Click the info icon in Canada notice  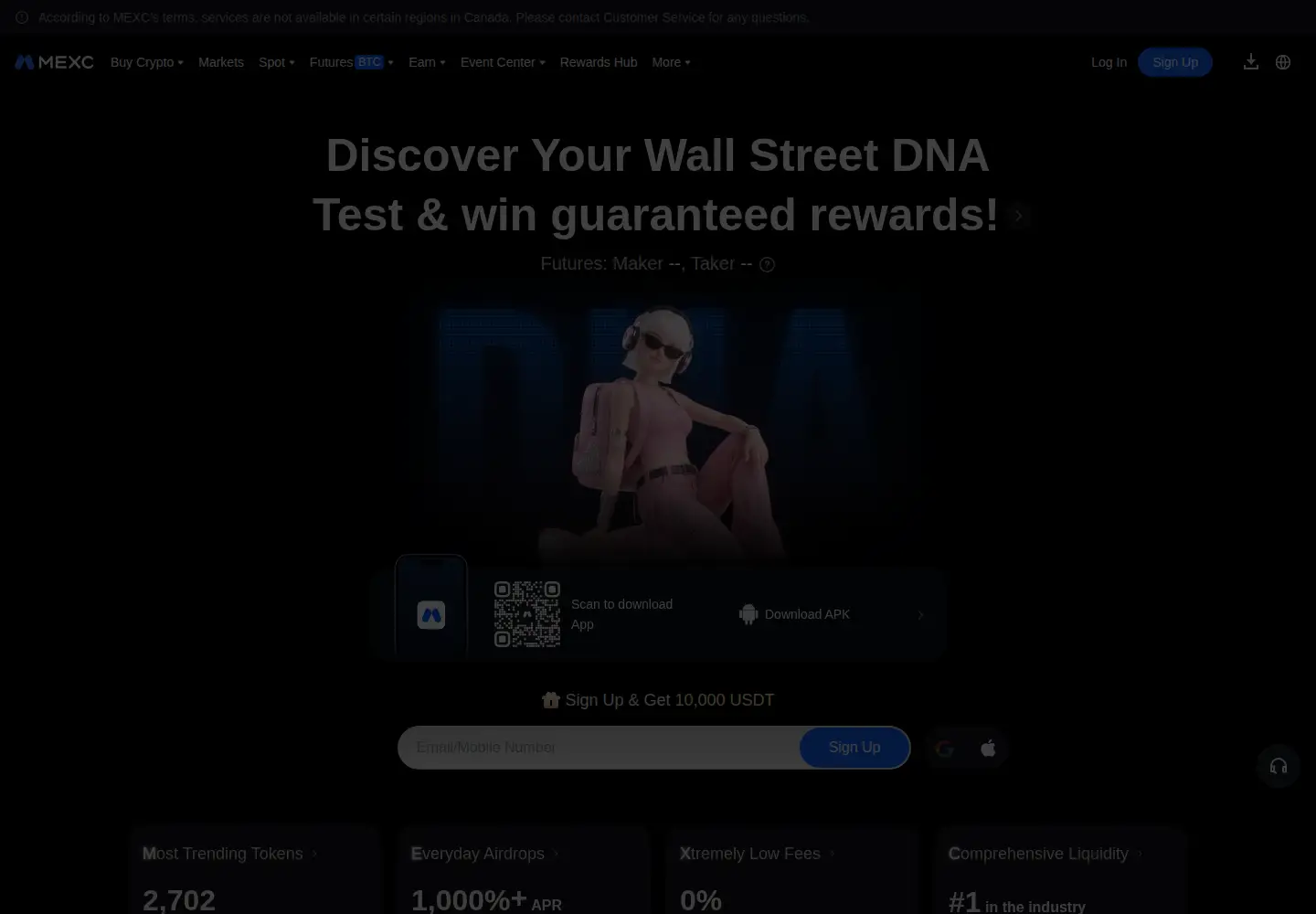pyautogui.click(x=22, y=17)
